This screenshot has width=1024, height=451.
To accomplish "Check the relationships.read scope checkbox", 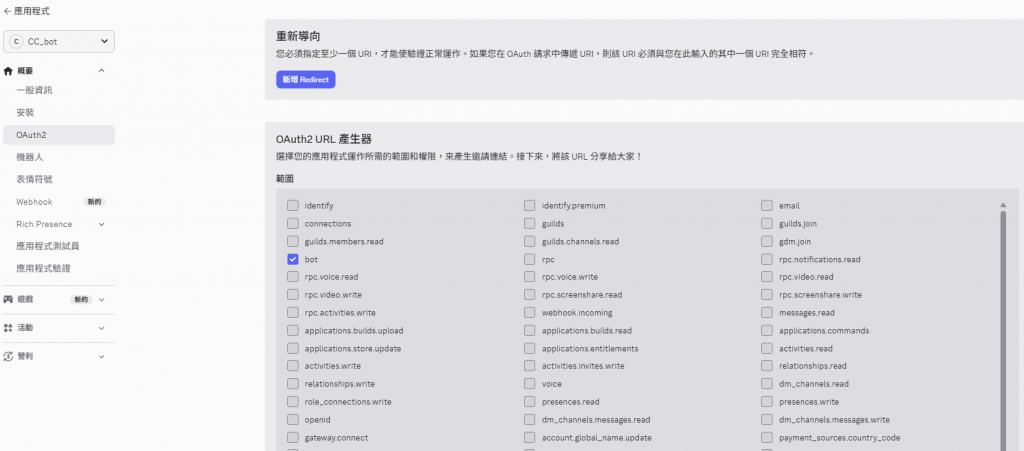I will click(x=767, y=366).
